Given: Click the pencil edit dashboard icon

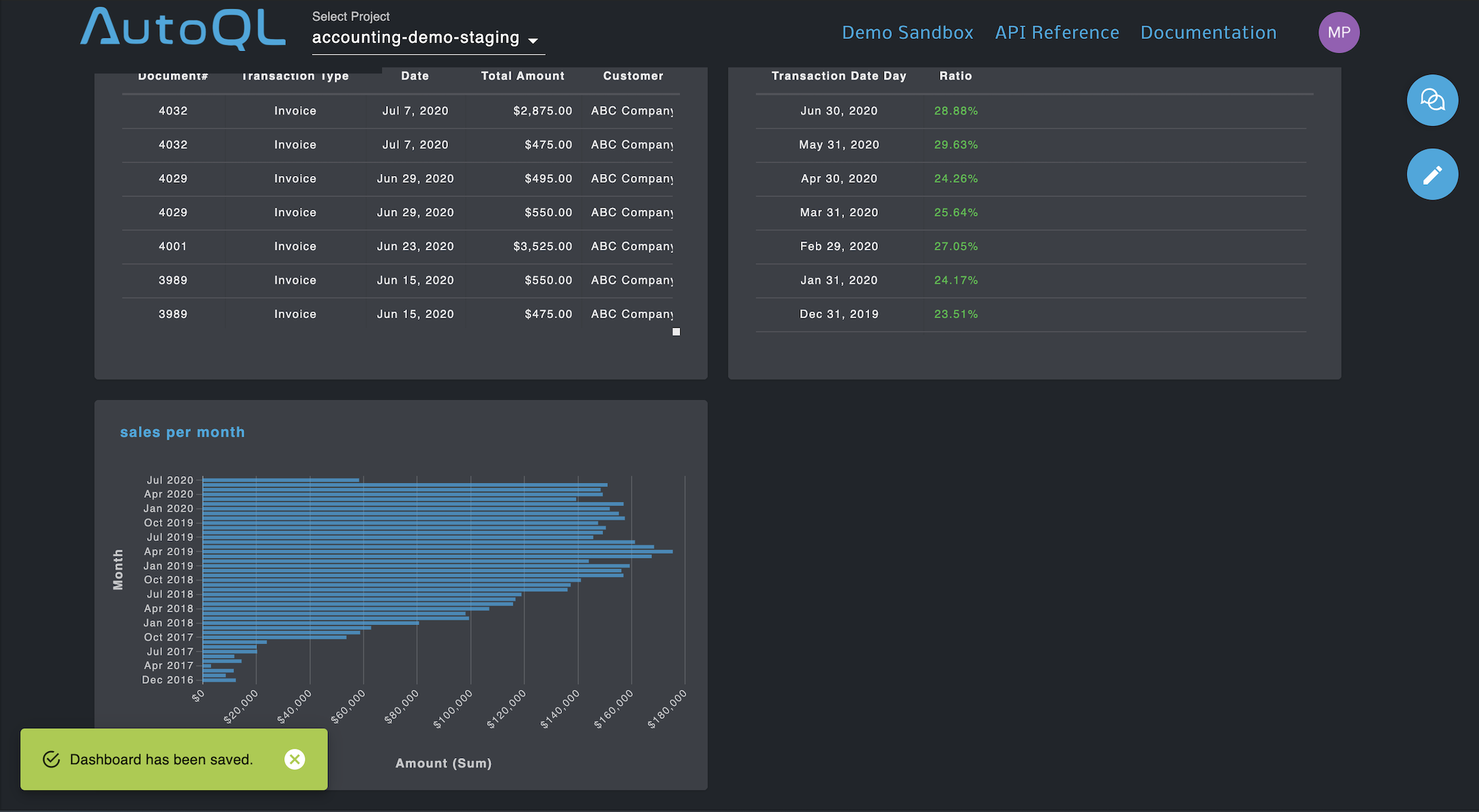Looking at the screenshot, I should (1432, 175).
